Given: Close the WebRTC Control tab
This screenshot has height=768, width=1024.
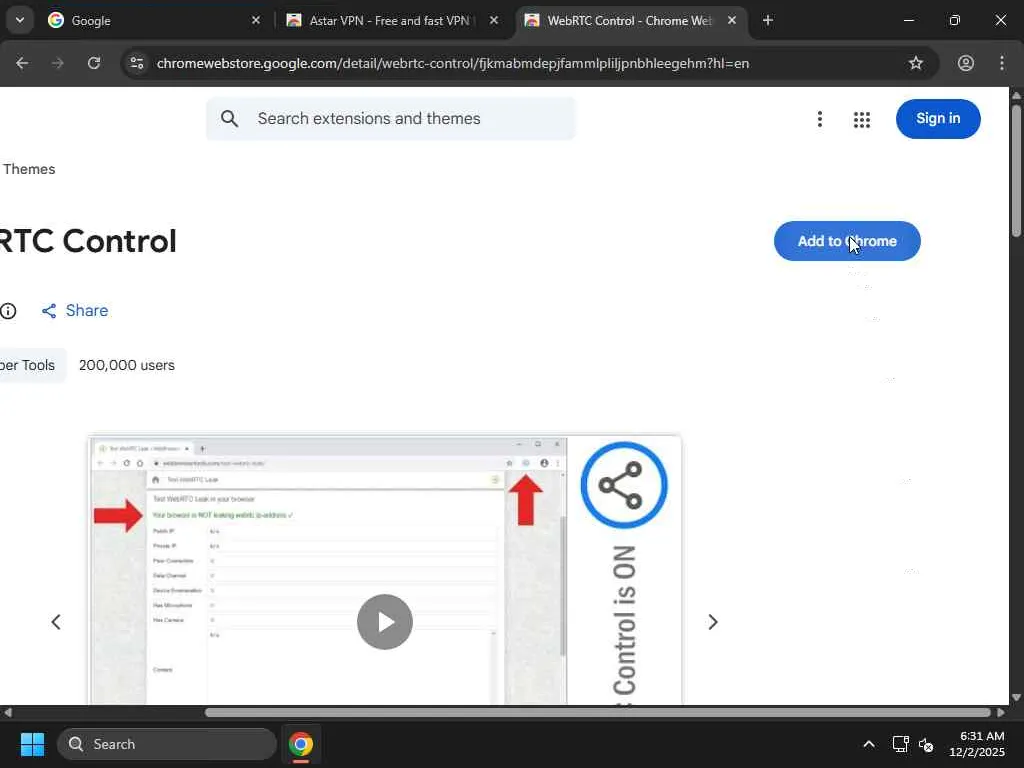Looking at the screenshot, I should click(x=732, y=21).
